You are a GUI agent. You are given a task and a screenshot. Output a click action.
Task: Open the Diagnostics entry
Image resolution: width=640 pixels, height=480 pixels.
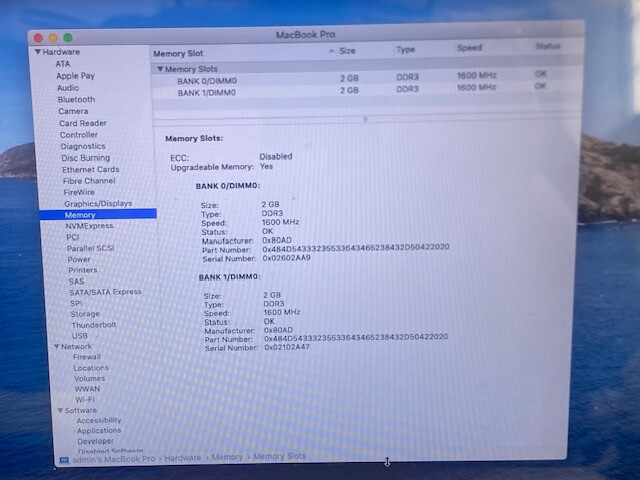click(83, 146)
